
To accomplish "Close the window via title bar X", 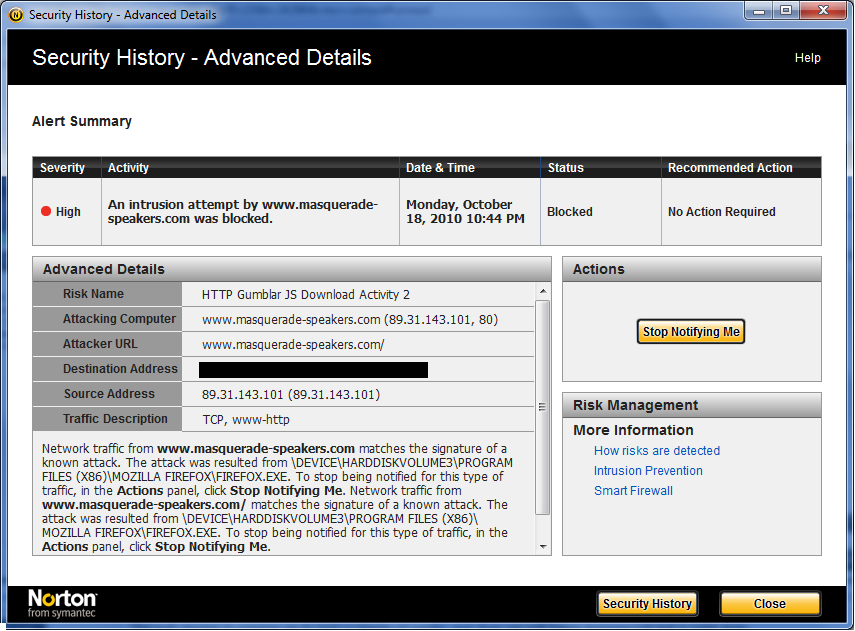I will [823, 10].
